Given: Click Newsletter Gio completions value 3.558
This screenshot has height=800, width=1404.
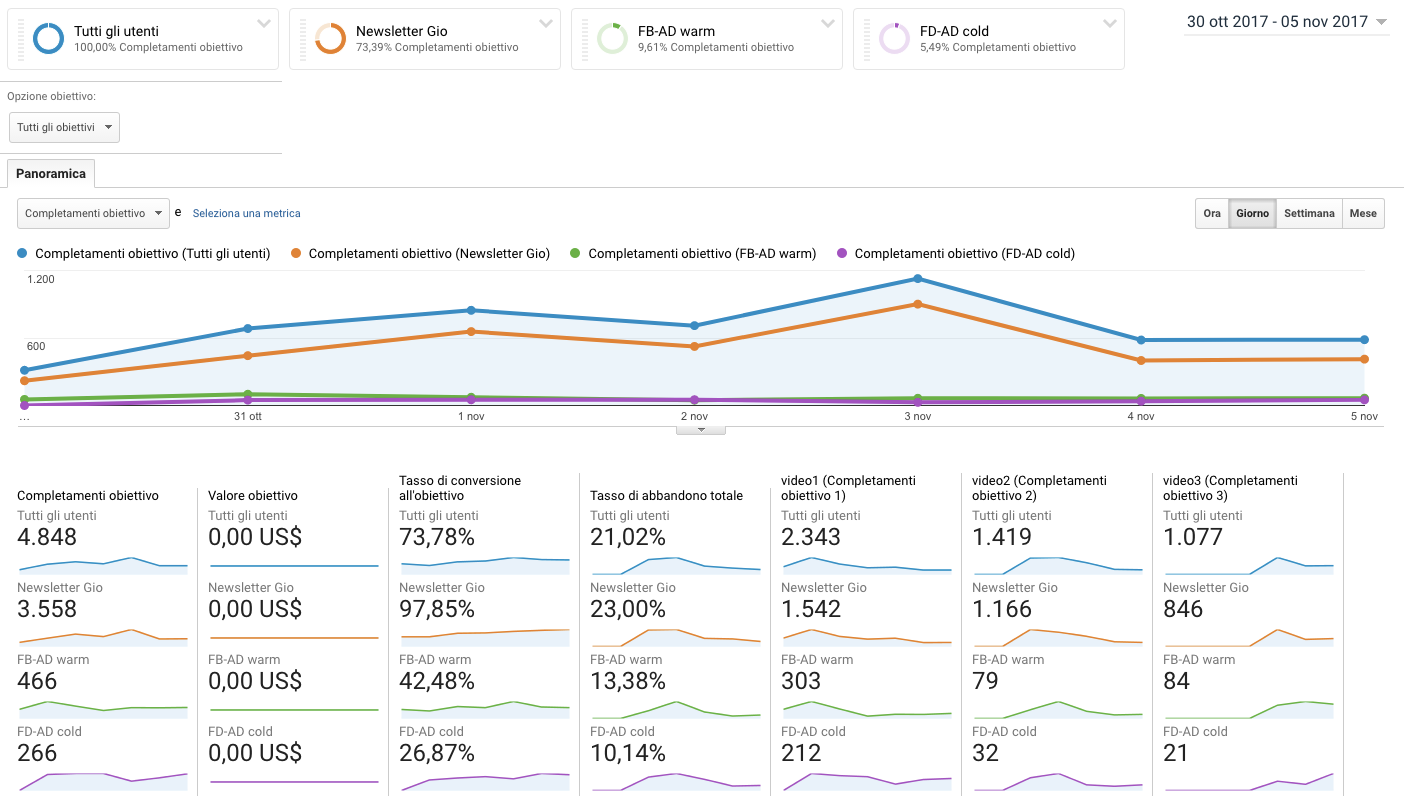Looking at the screenshot, I should 47,609.
